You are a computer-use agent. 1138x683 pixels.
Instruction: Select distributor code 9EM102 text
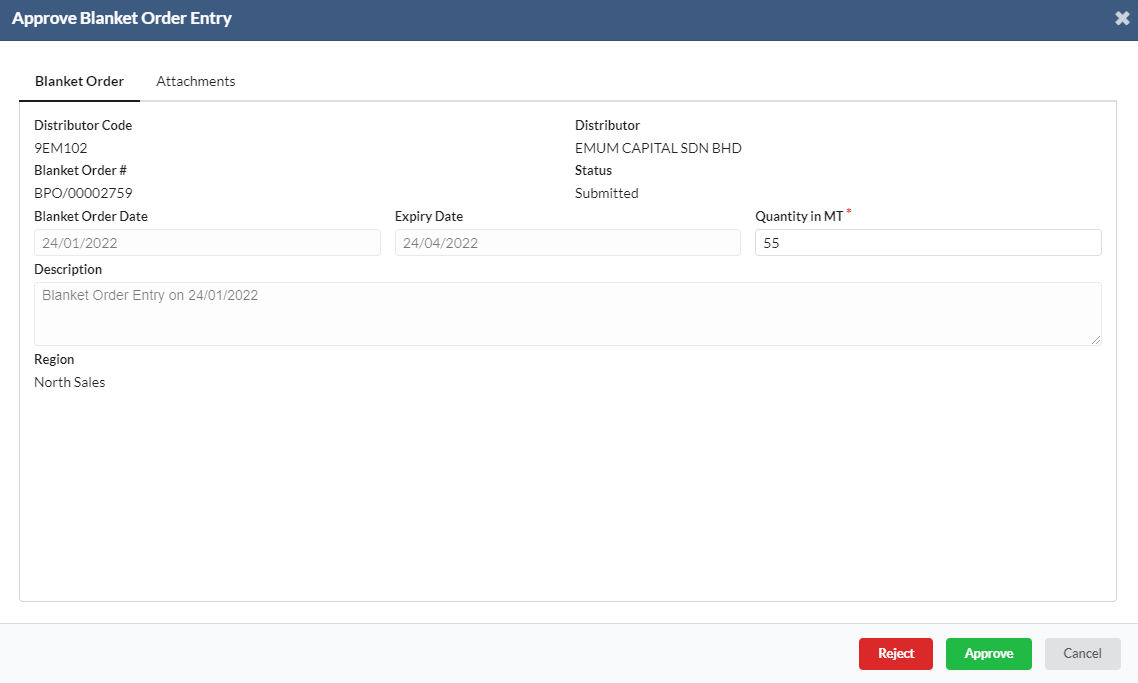point(61,148)
